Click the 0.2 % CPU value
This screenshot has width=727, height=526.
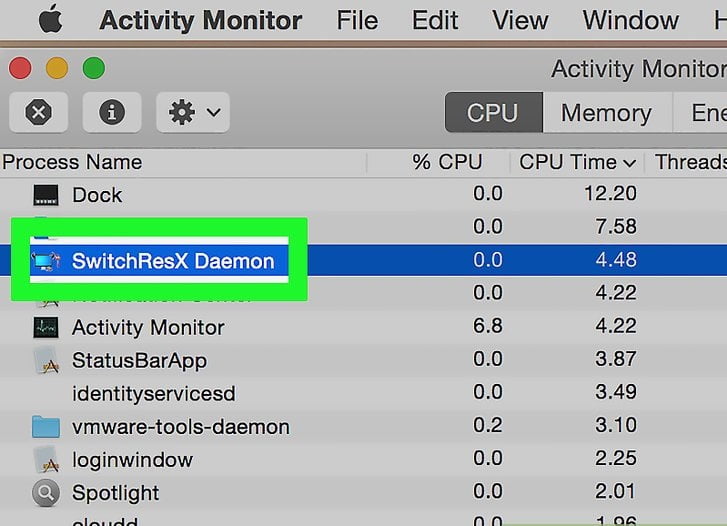[488, 425]
